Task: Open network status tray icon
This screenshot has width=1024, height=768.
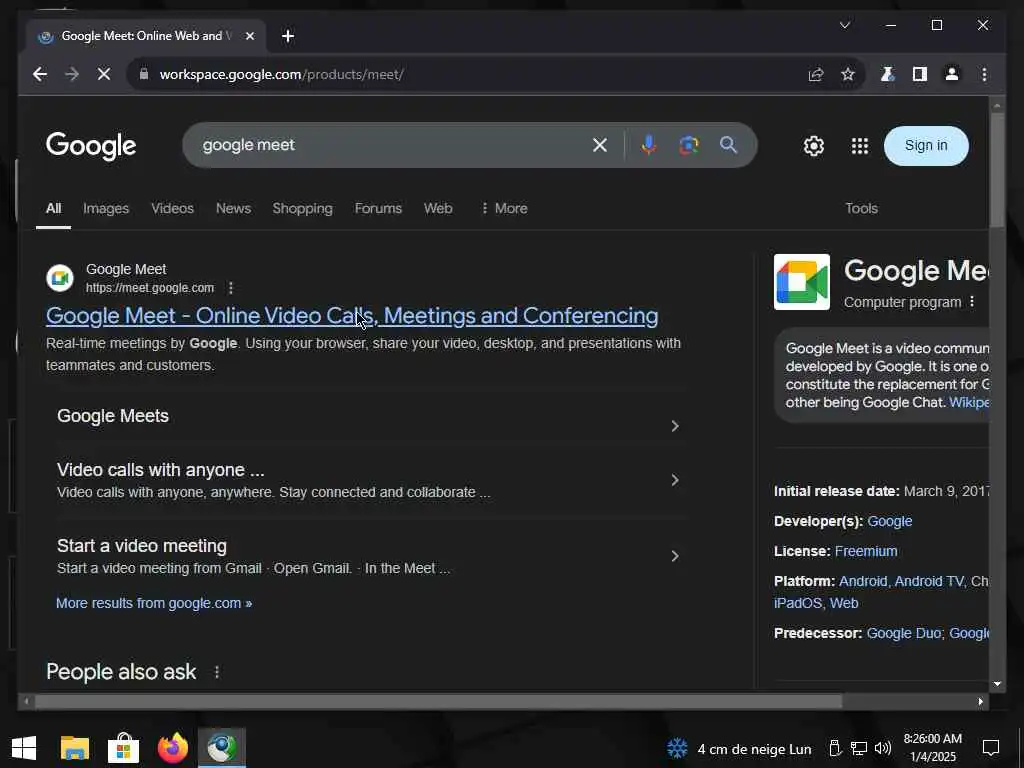Action: (x=859, y=748)
